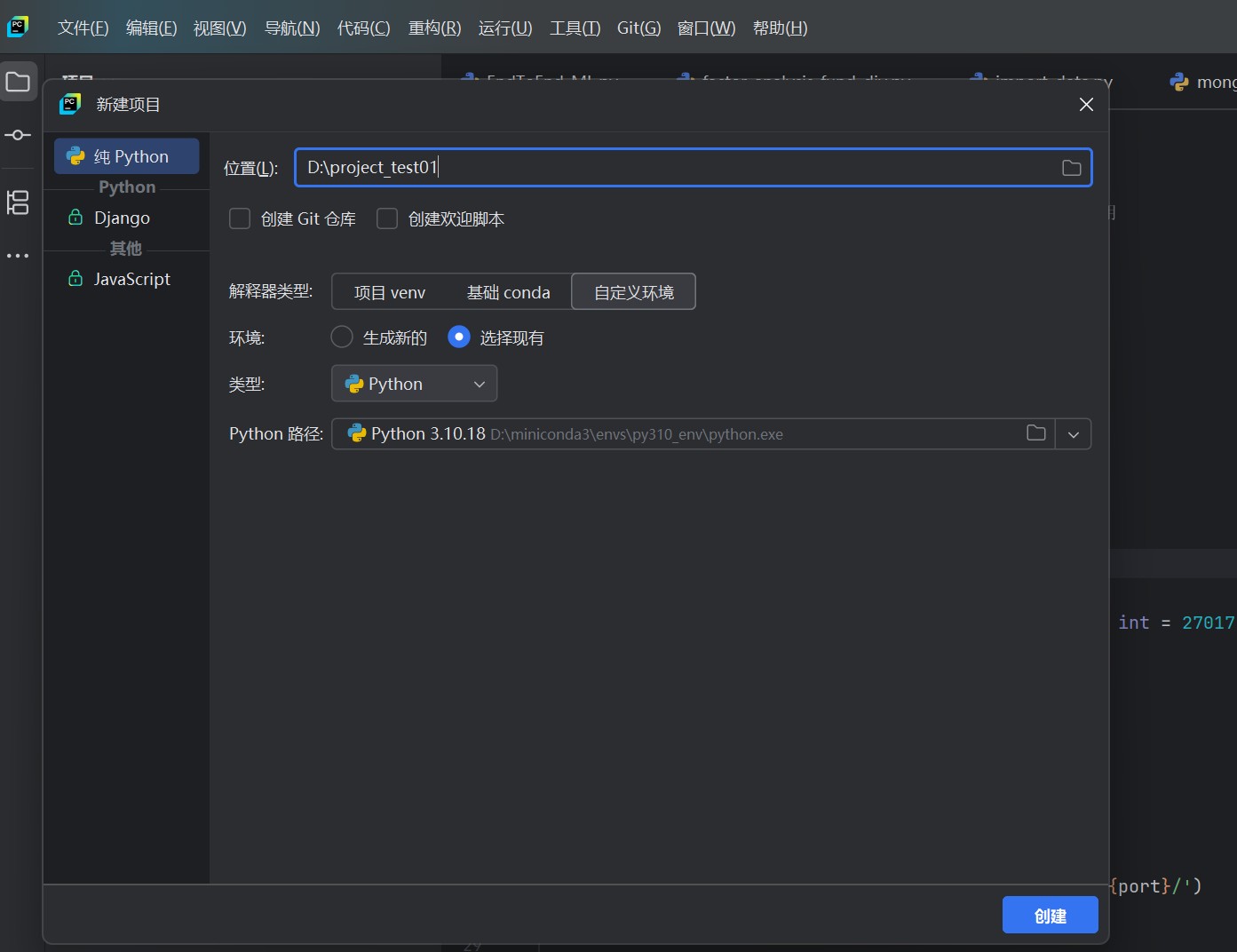1237x952 pixels.
Task: Select 纯 Python project type
Action: pyautogui.click(x=127, y=156)
